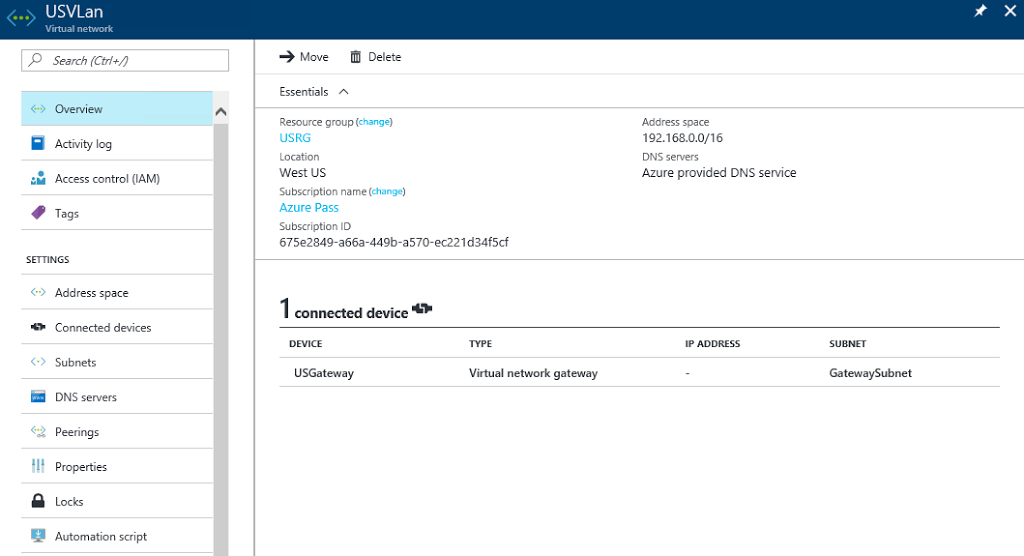This screenshot has width=1024, height=556.
Task: Open the Activity log menu item
Action: pos(117,144)
